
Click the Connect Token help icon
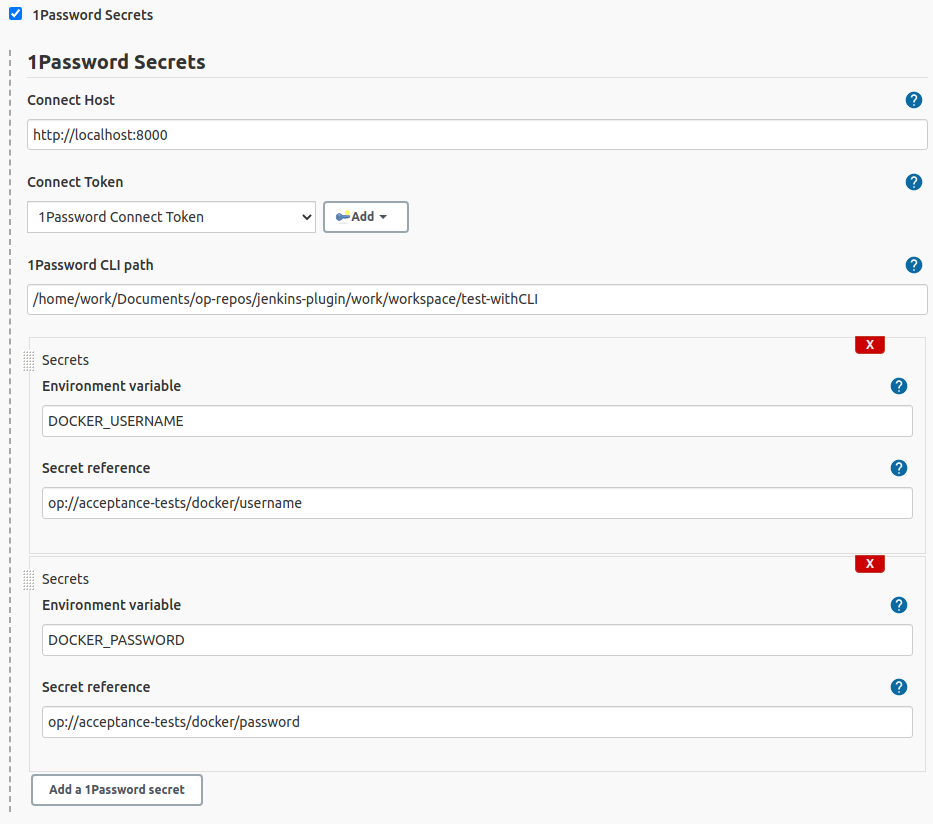click(913, 182)
